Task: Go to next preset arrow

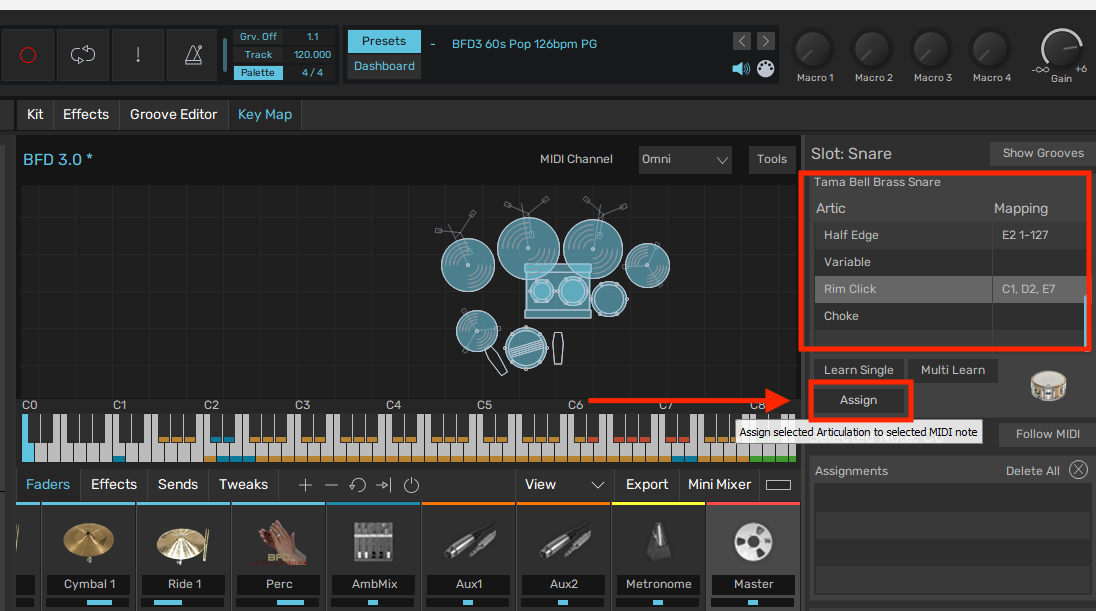Action: [x=766, y=41]
